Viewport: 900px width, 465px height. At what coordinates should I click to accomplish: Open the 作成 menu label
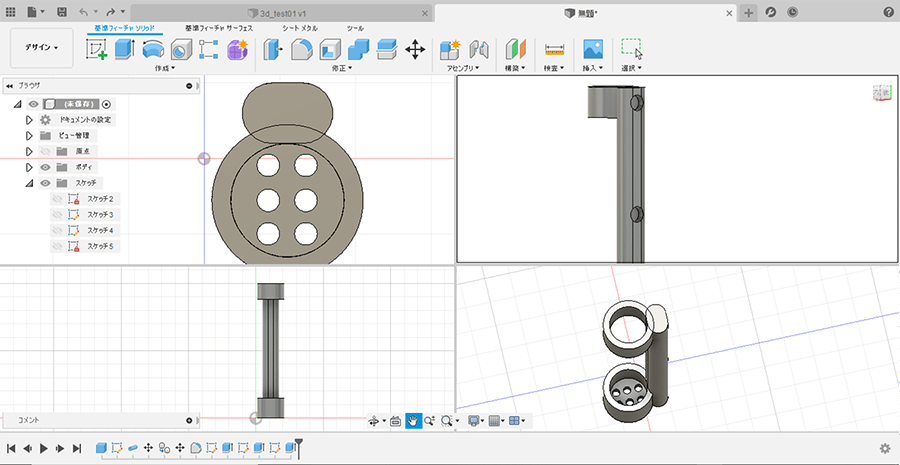pyautogui.click(x=164, y=68)
